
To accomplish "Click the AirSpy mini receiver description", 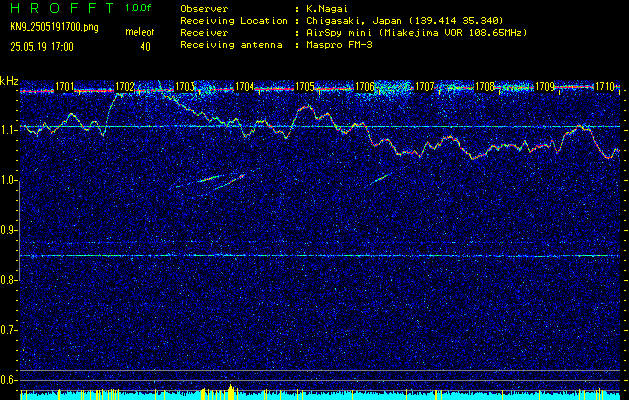I will point(417,33).
